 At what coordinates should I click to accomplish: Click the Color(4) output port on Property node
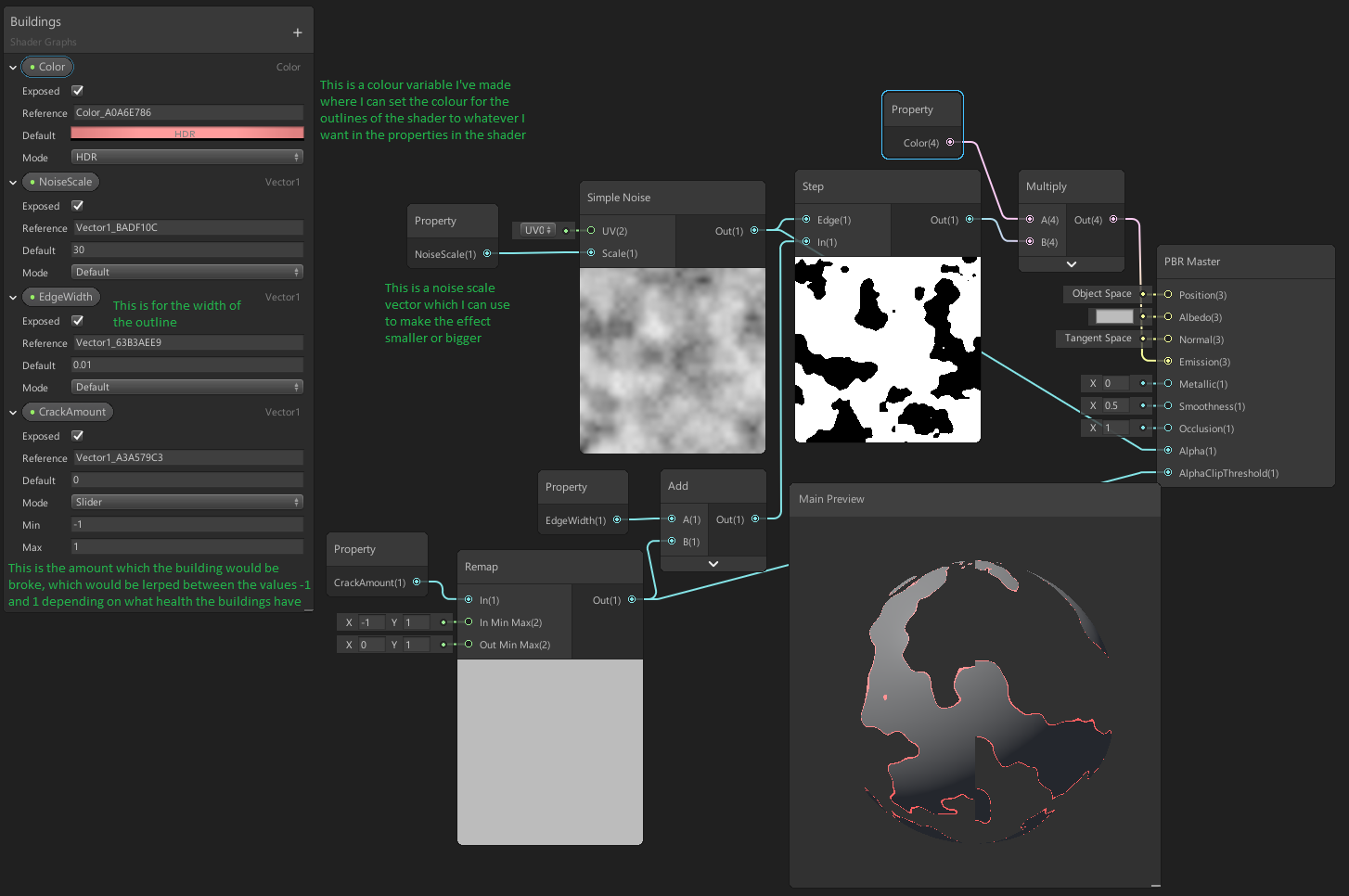click(950, 142)
